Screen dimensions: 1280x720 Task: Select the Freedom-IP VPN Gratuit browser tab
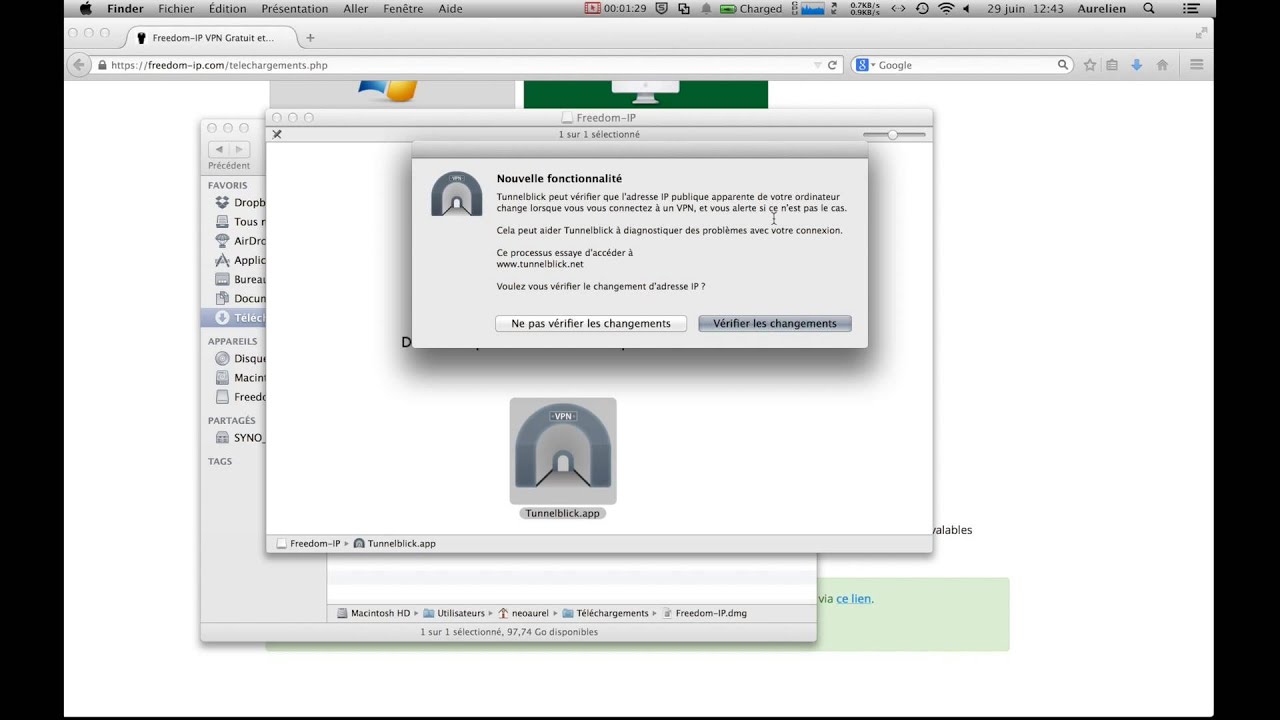[212, 38]
